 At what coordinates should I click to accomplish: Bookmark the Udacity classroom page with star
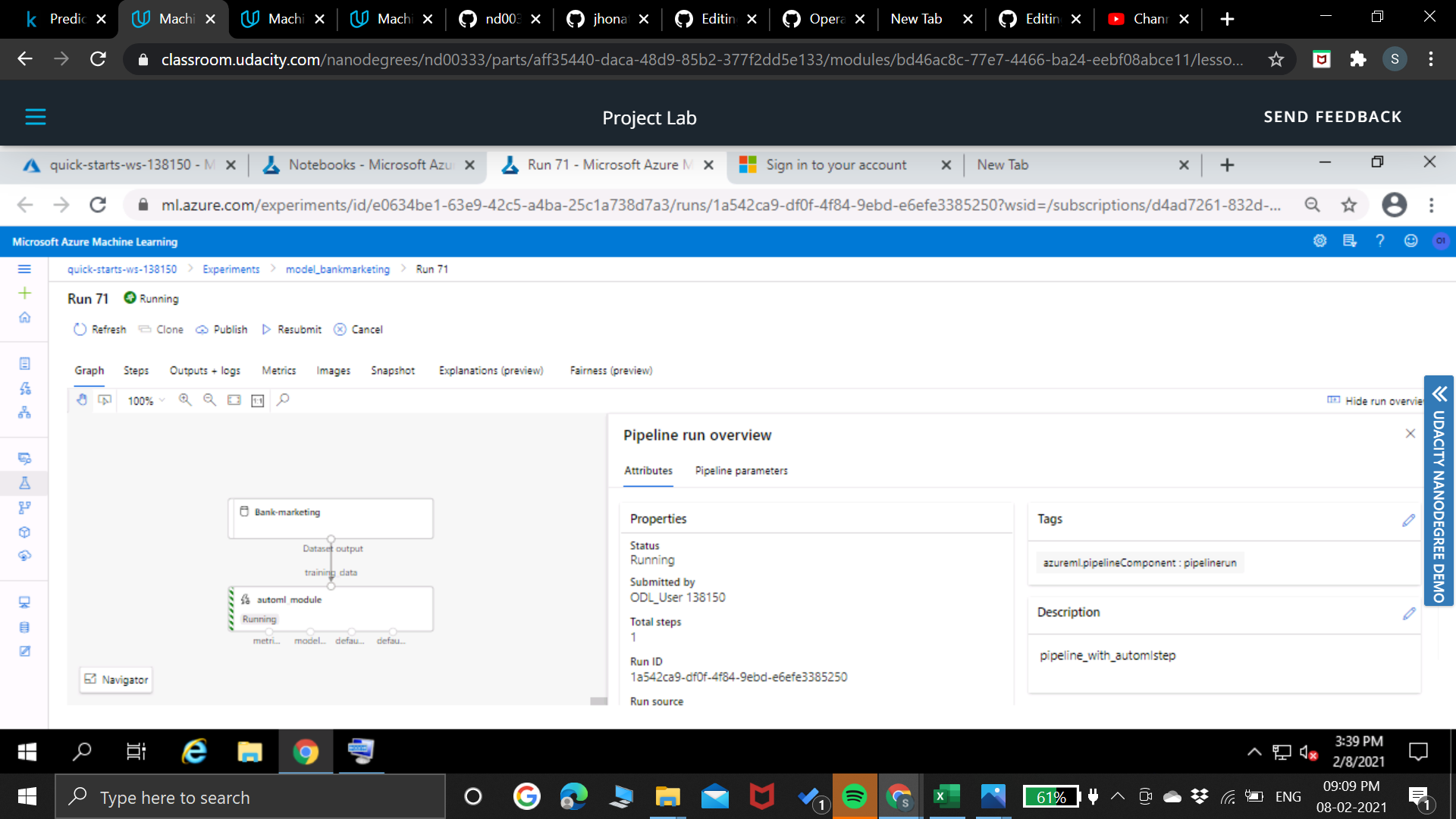click(x=1276, y=59)
